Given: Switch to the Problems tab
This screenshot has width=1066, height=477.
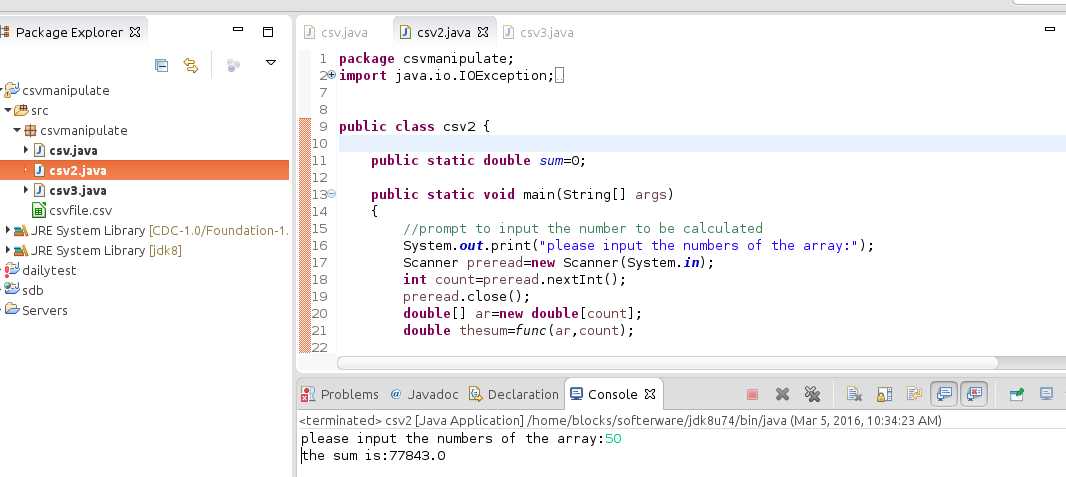Looking at the screenshot, I should (x=340, y=394).
